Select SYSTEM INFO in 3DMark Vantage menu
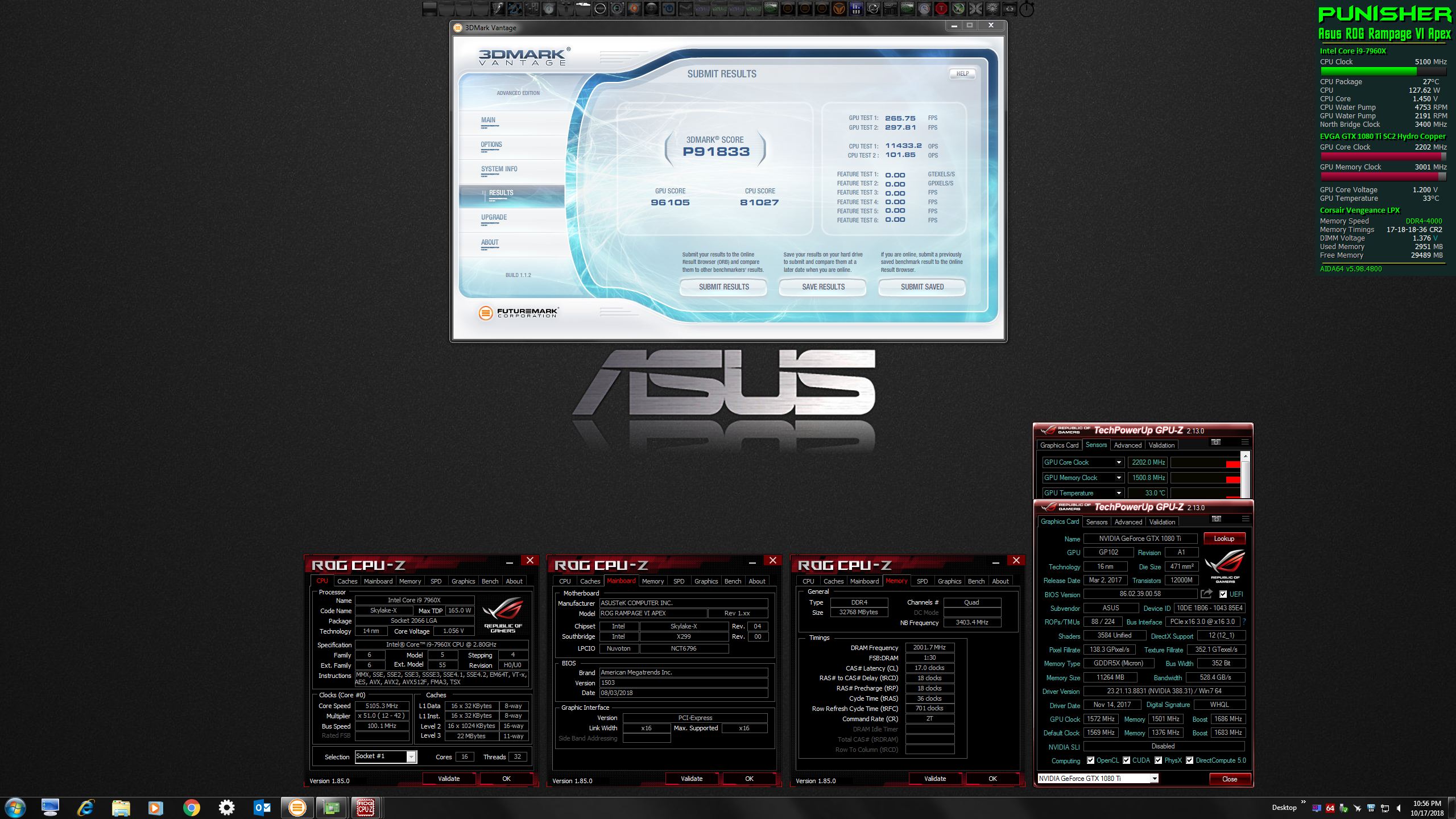The image size is (1456, 819). [x=499, y=169]
